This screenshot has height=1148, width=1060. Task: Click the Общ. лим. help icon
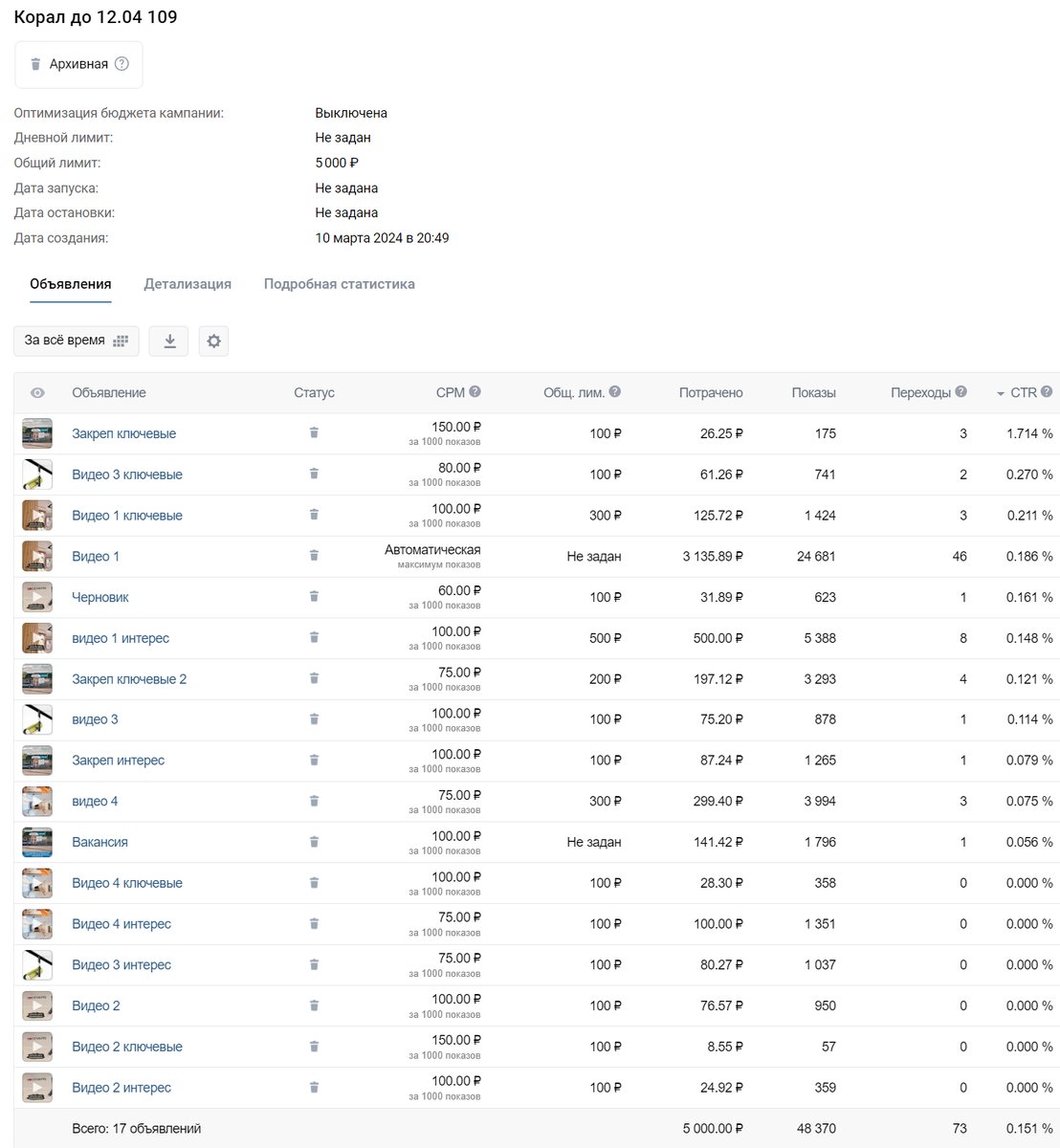[615, 392]
